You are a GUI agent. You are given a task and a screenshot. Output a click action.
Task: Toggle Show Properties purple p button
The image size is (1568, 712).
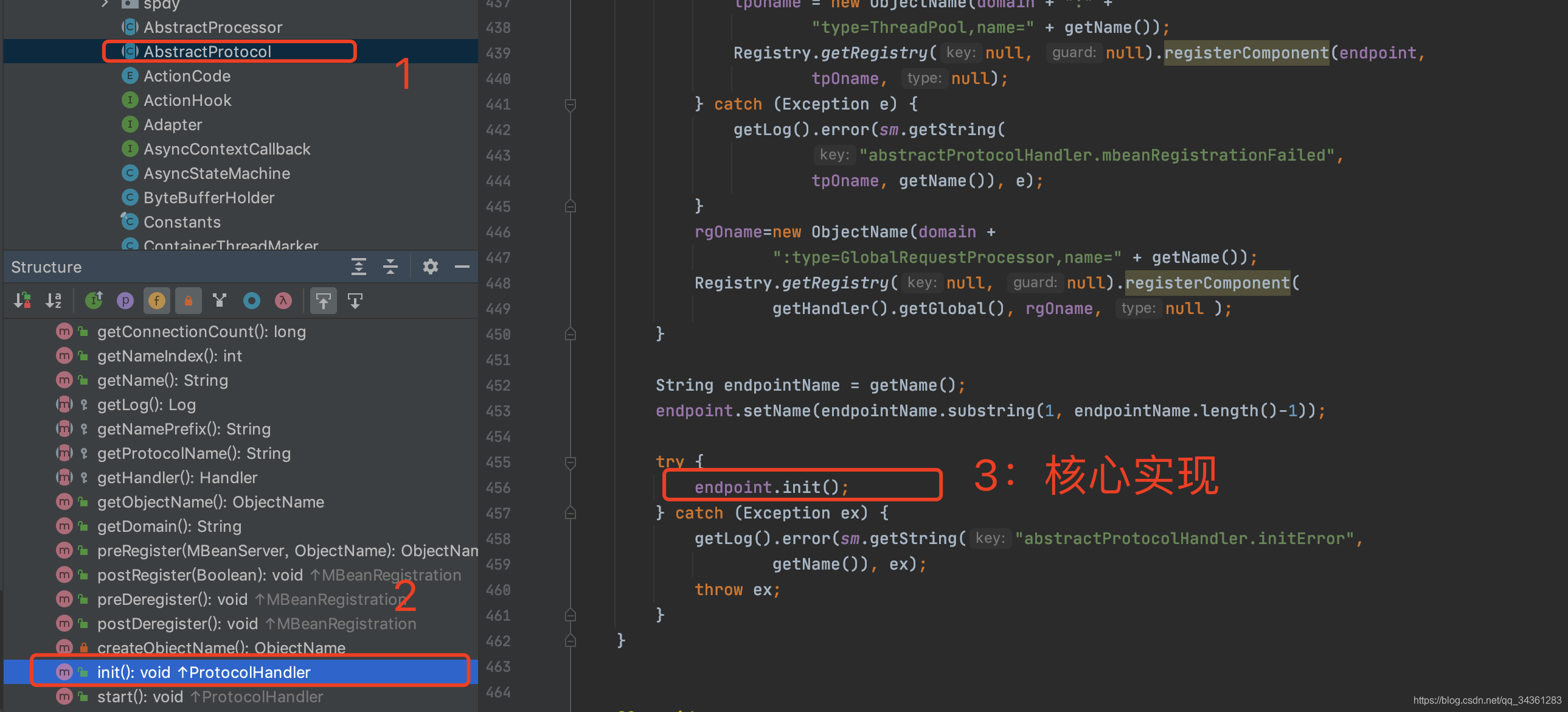(125, 300)
